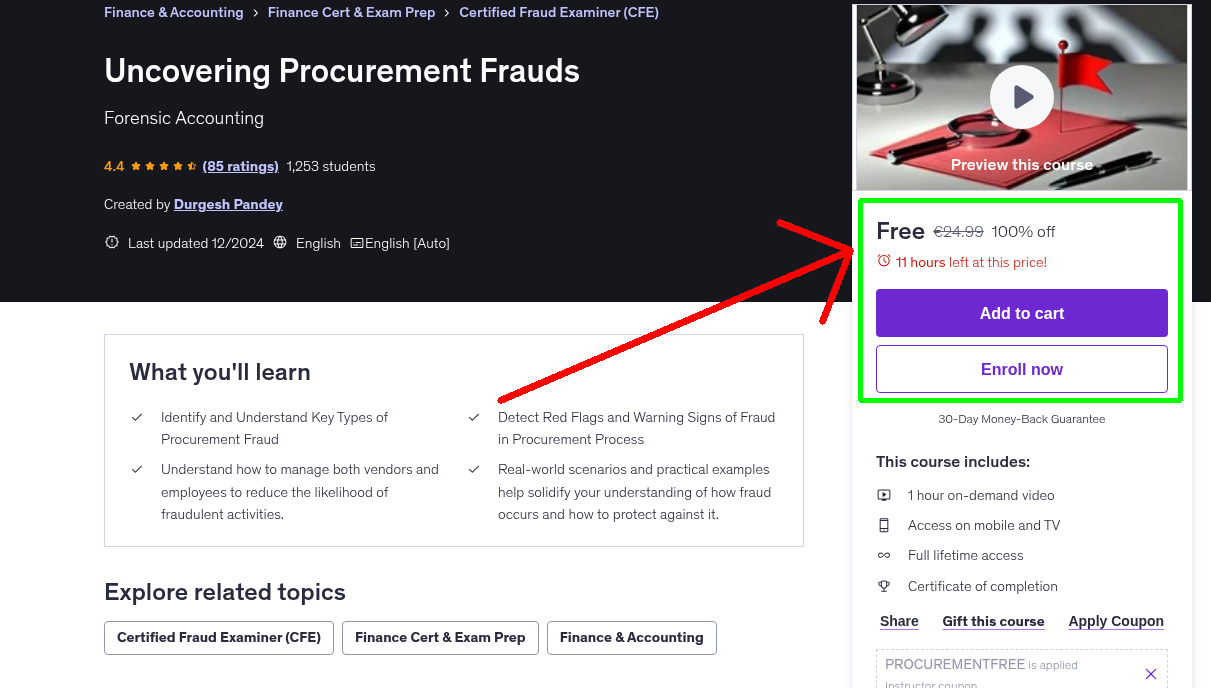The image size is (1211, 688).
Task: Open the 85 ratings link
Action: pyautogui.click(x=240, y=166)
